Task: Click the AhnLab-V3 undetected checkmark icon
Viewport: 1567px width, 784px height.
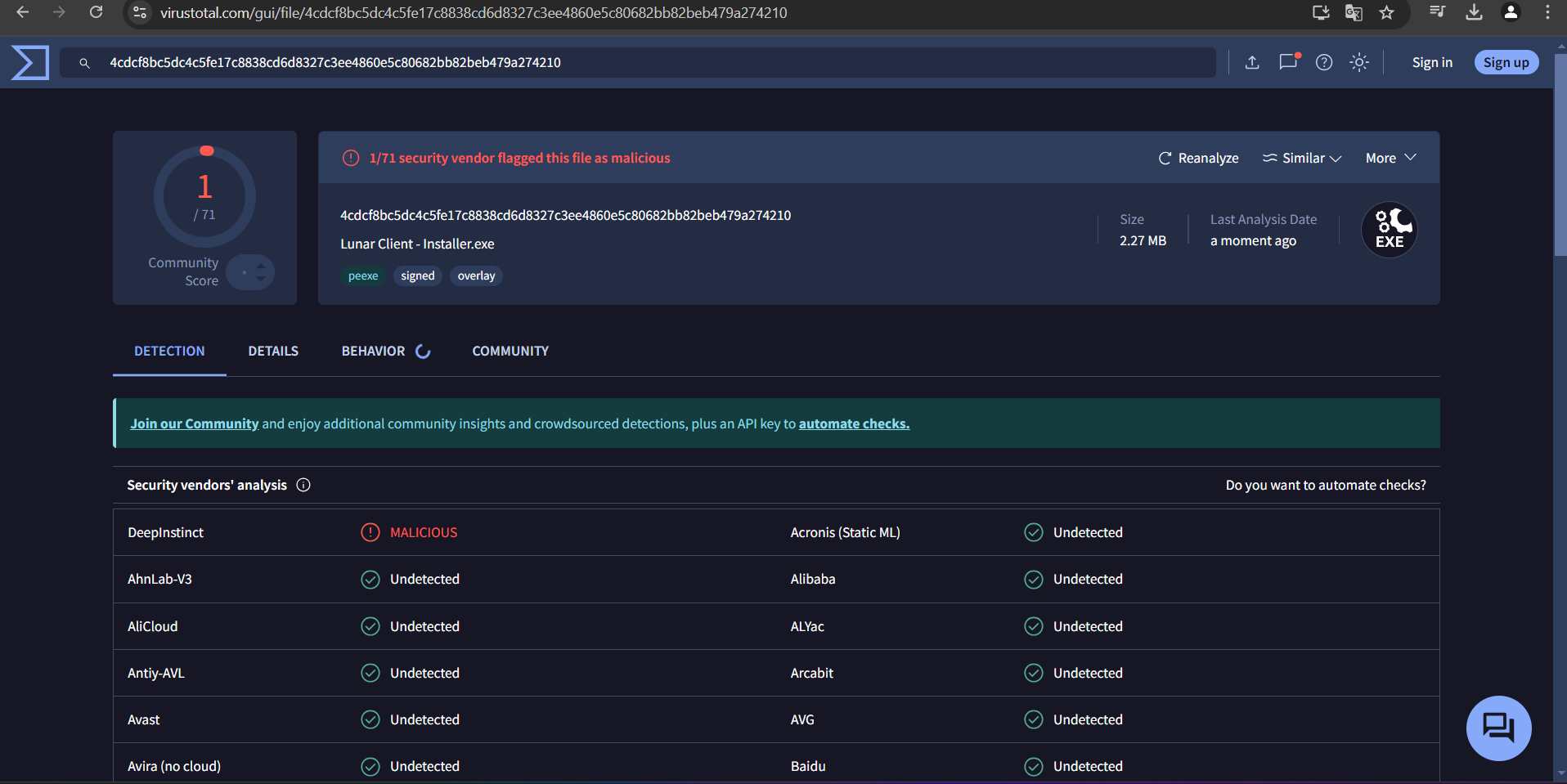Action: click(370, 580)
